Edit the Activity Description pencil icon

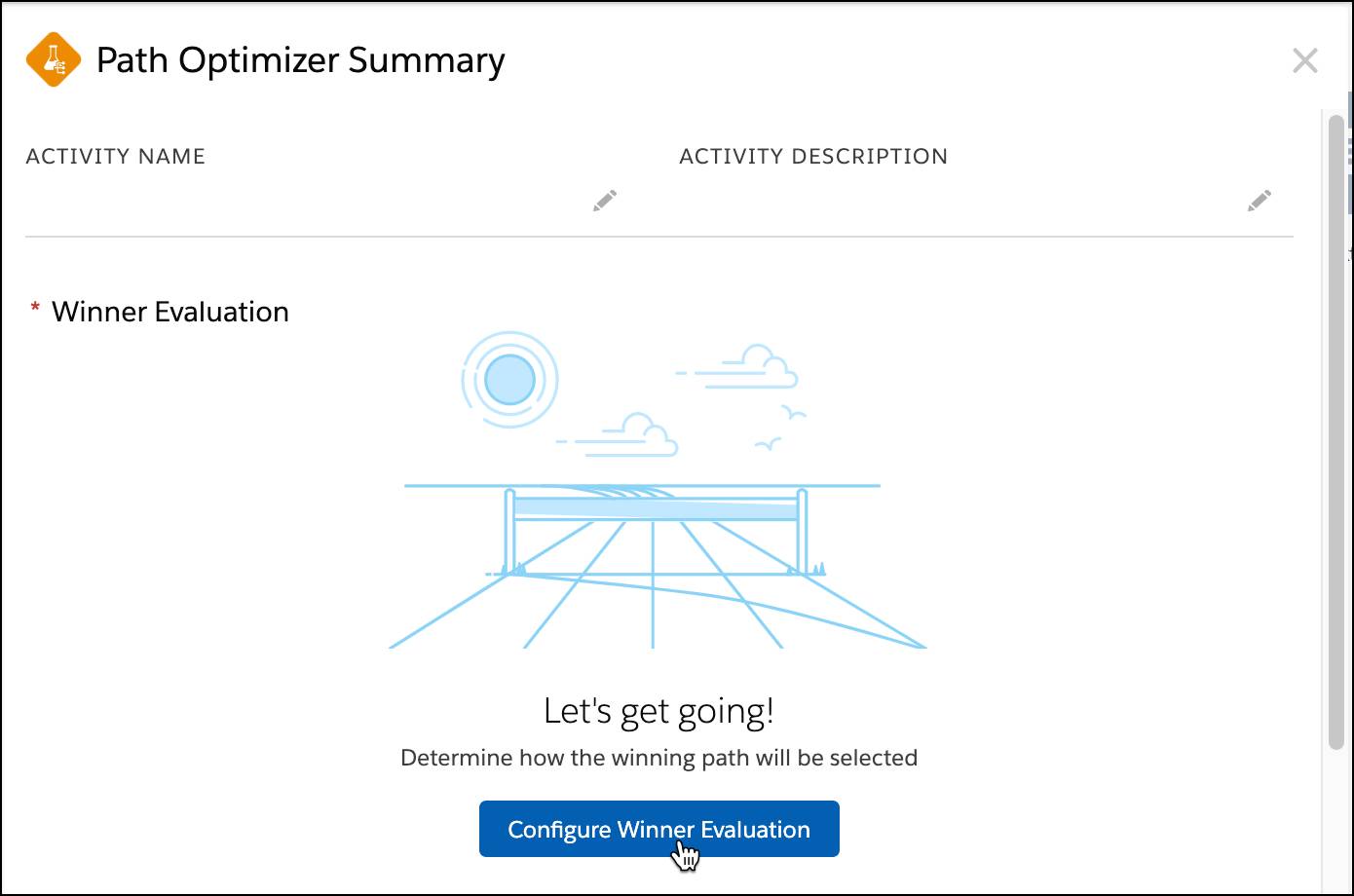point(1260,201)
